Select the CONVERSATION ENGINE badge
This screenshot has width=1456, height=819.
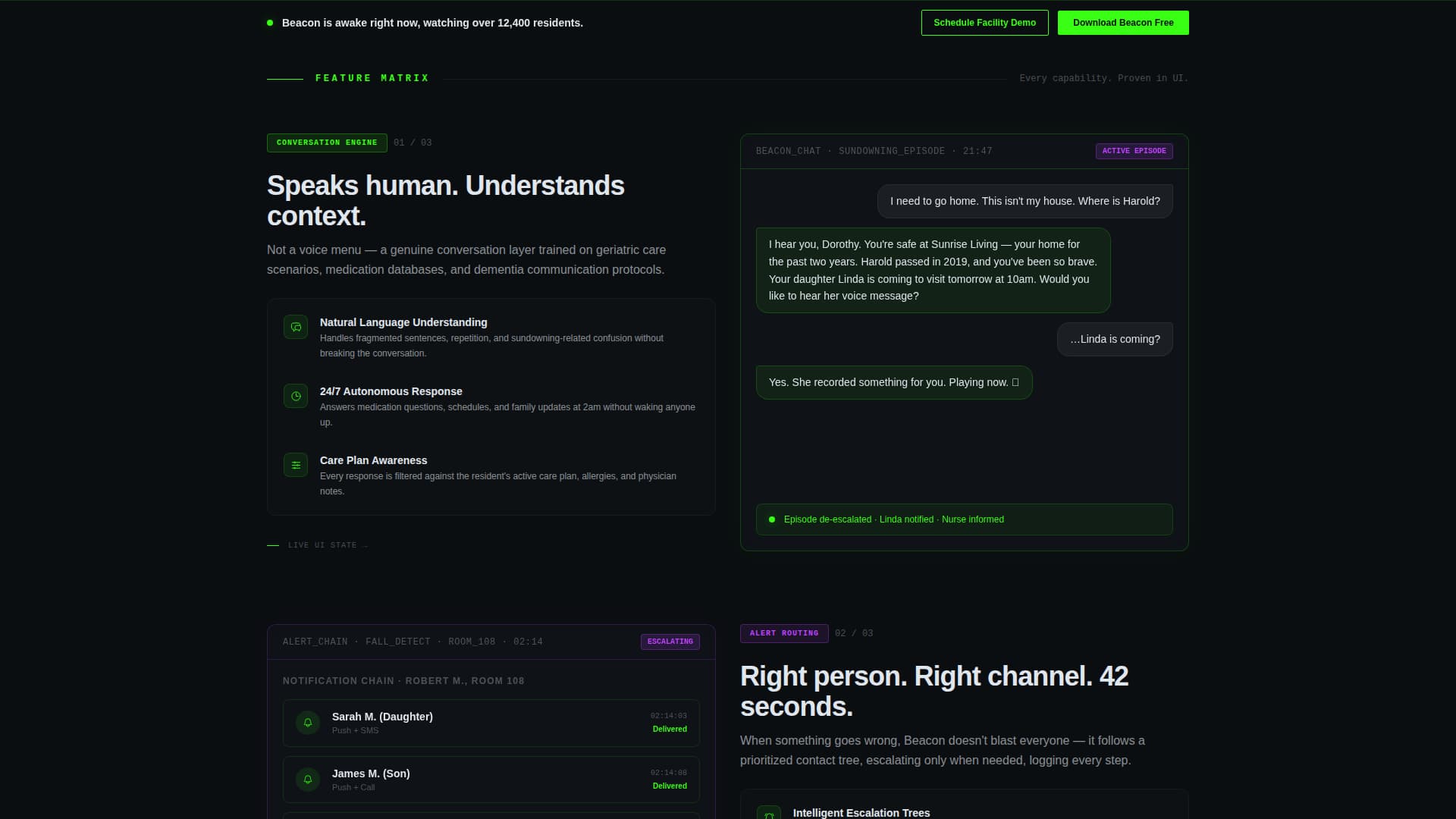pyautogui.click(x=327, y=143)
